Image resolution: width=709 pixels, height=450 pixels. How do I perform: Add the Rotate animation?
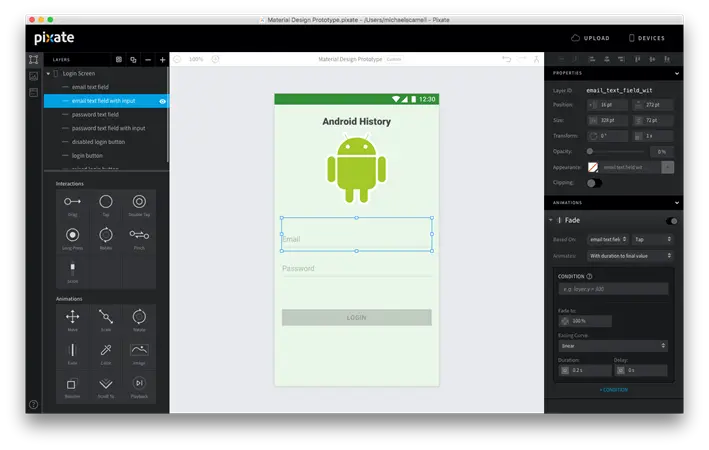click(x=139, y=321)
